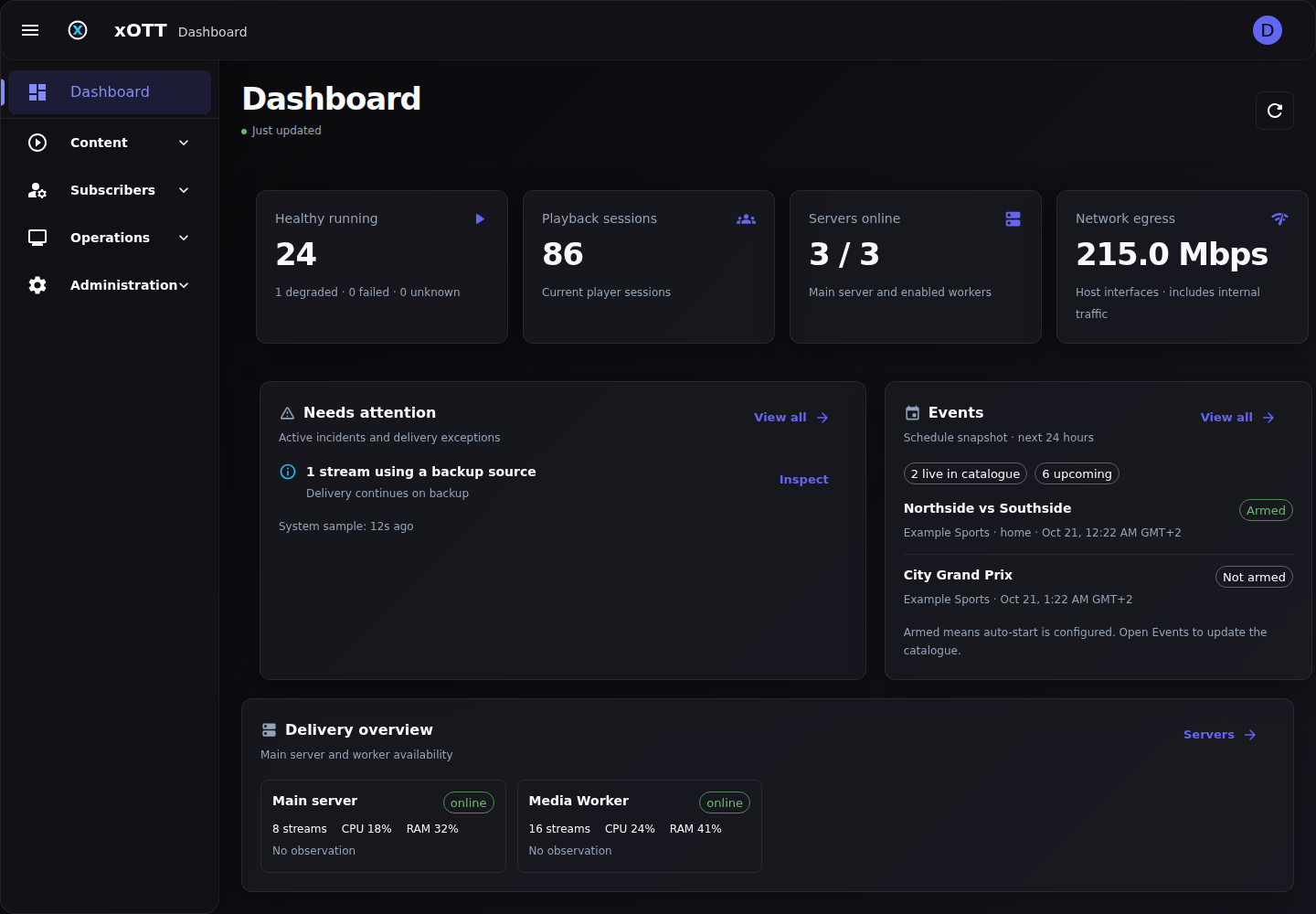The height and width of the screenshot is (914, 1316).
Task: Click the 2 live in catalogue chip
Action: tap(965, 473)
